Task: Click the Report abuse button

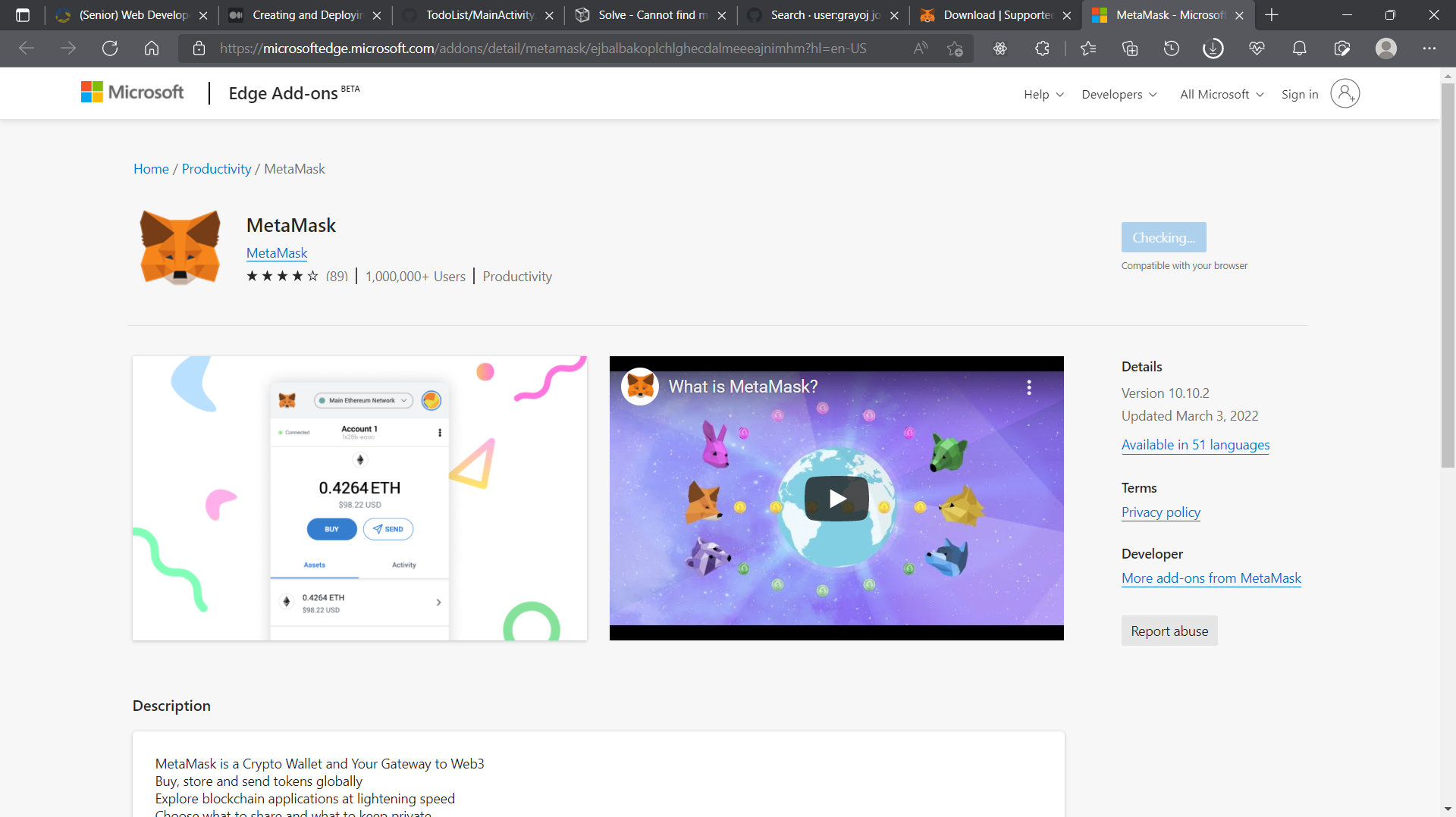Action: 1169,631
